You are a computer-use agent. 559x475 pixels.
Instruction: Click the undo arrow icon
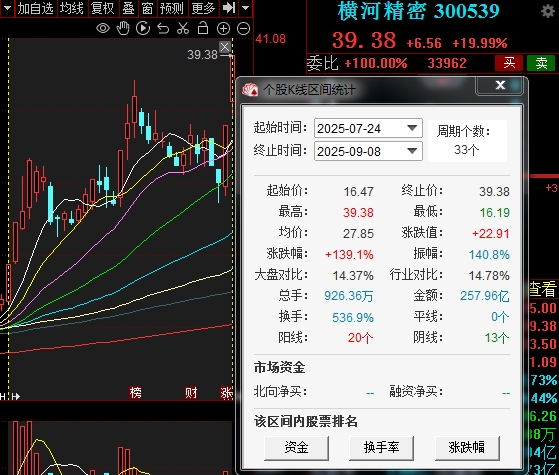[x=163, y=28]
